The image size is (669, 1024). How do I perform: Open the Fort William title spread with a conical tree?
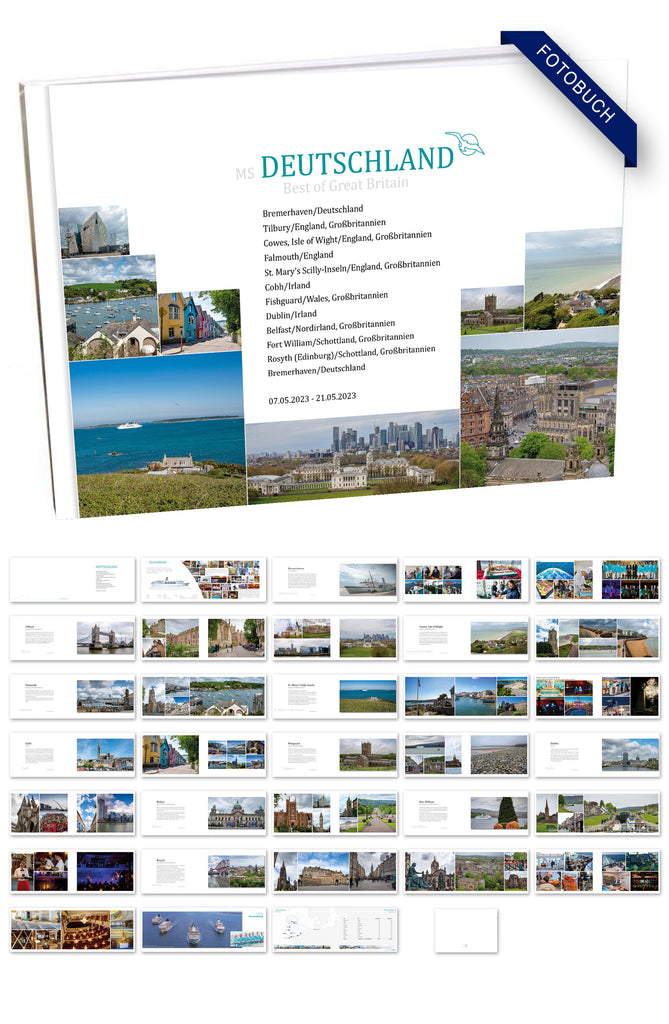coord(466,813)
